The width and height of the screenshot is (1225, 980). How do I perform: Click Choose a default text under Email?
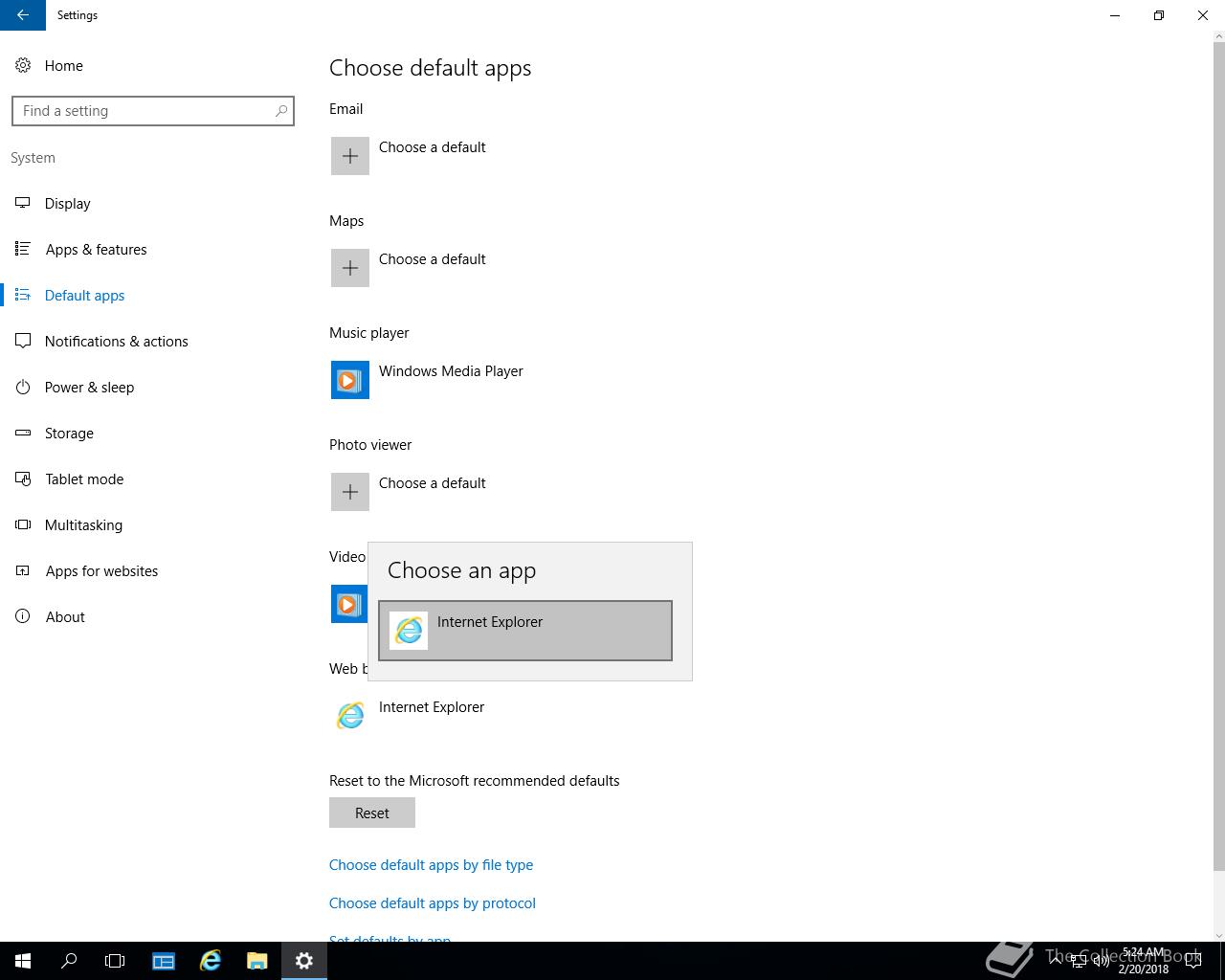tap(433, 147)
